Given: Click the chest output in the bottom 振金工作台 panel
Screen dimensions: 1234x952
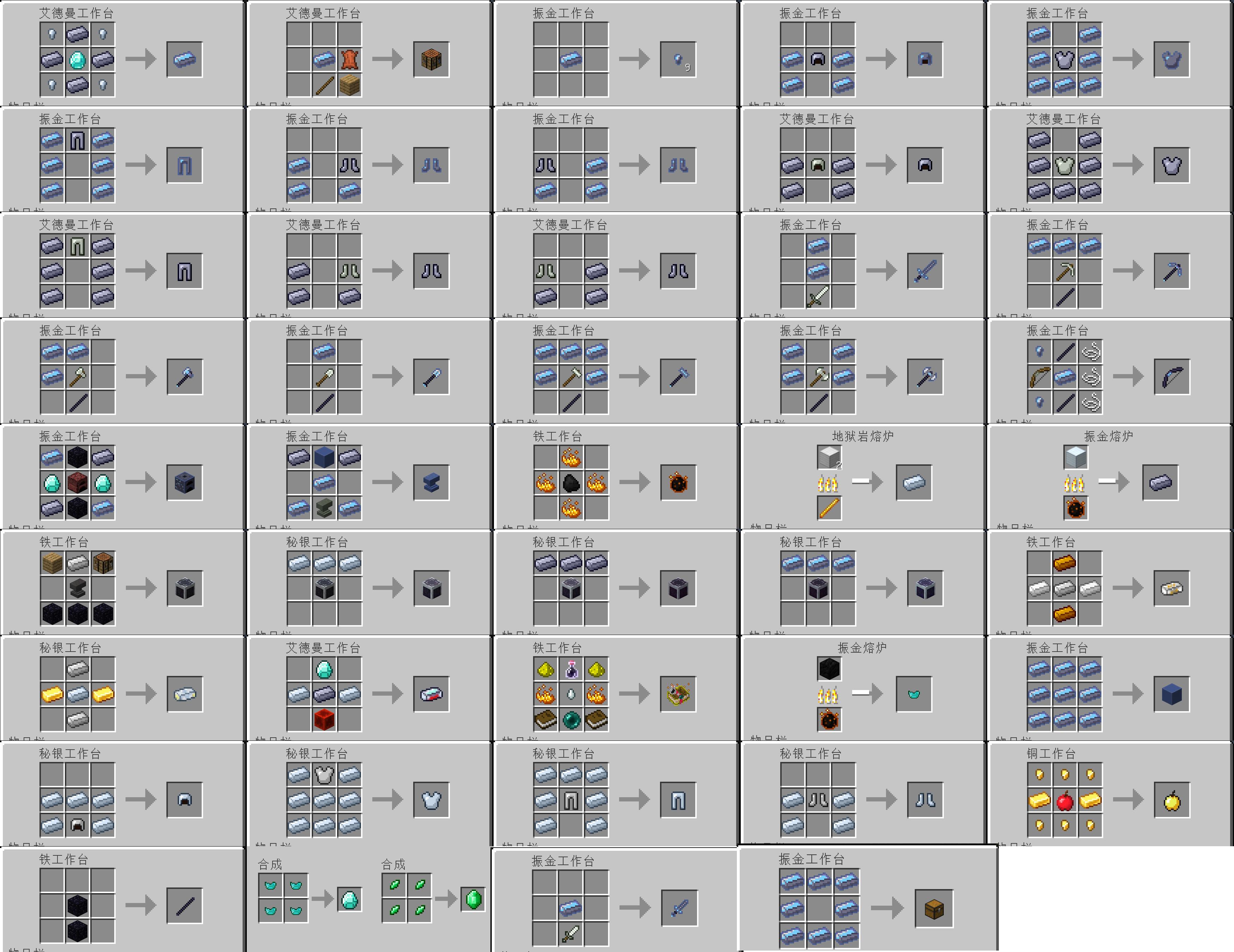Looking at the screenshot, I should pos(933,909).
